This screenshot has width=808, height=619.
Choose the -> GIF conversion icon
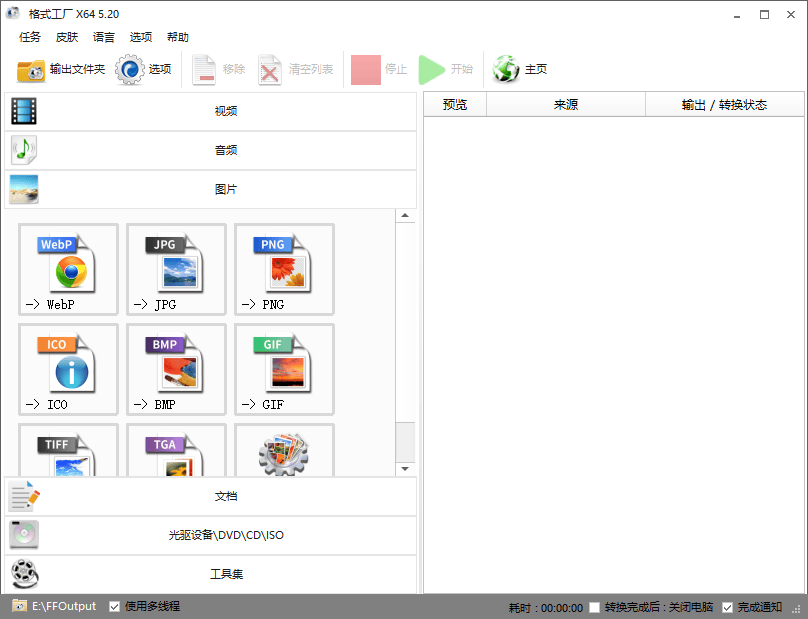coord(284,370)
